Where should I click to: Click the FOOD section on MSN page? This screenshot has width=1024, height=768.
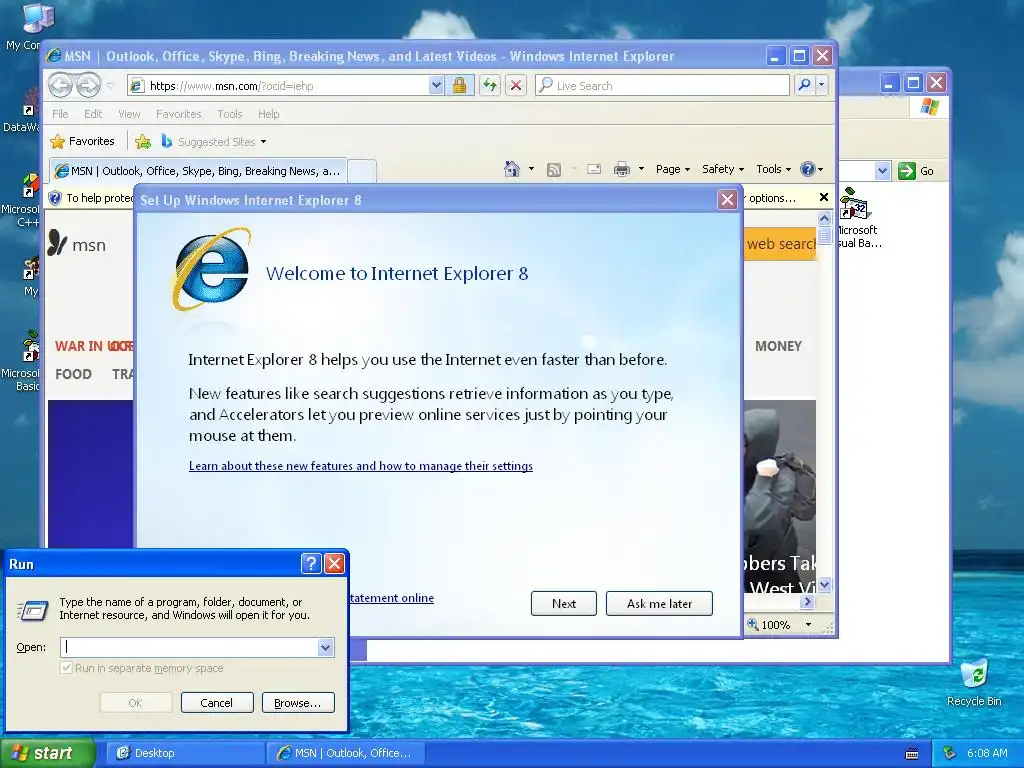[x=73, y=374]
